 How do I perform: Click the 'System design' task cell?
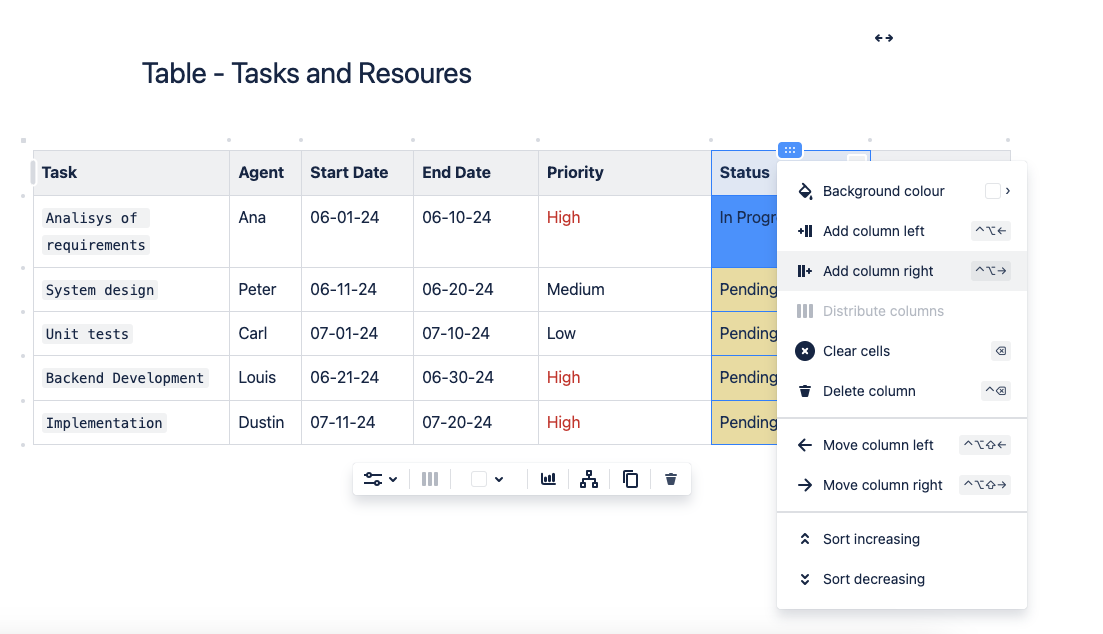[x=100, y=290]
